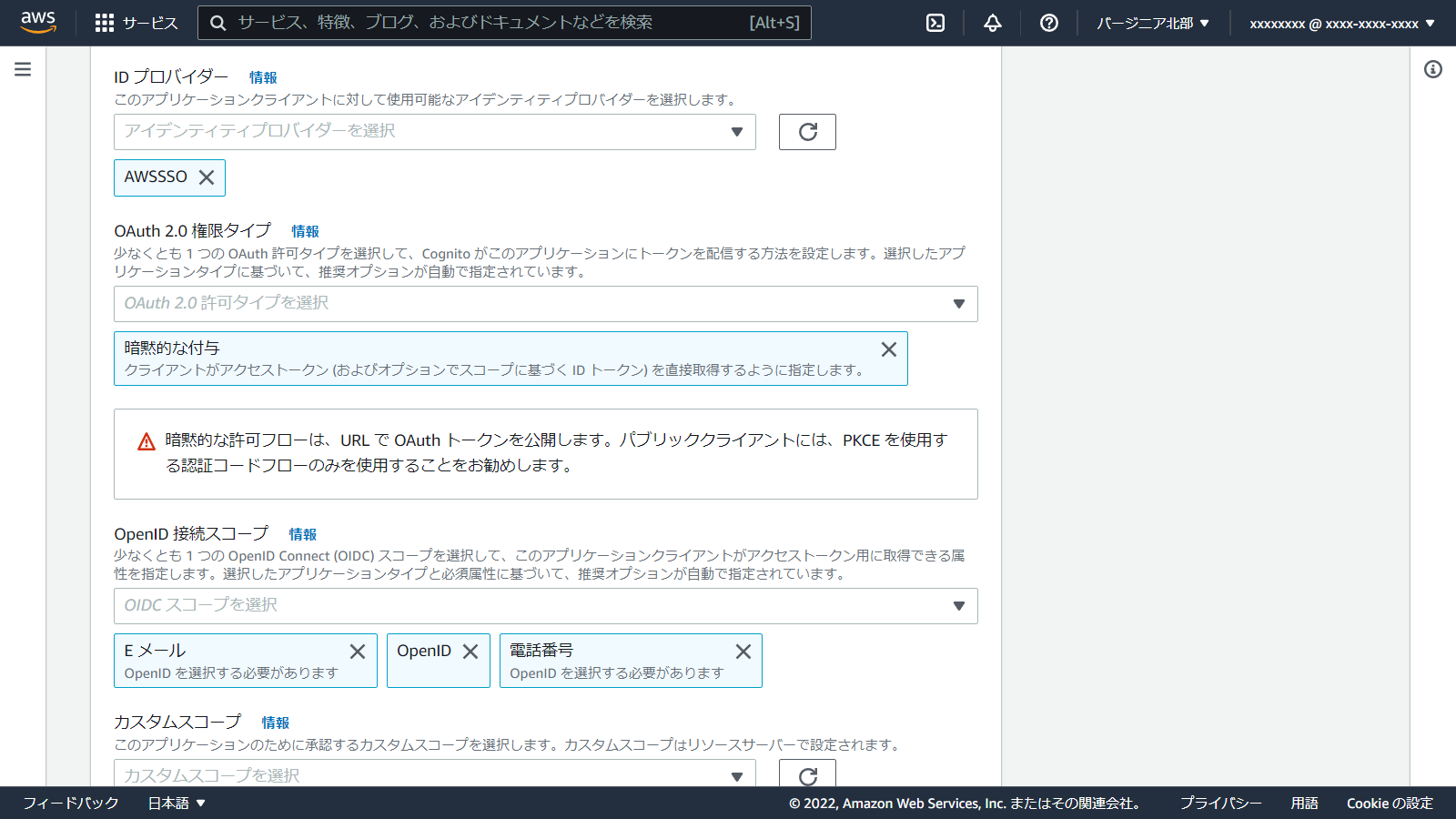Viewport: 1456px width, 819px height.
Task: Open the プライバシー link in footer
Action: pos(1220,804)
